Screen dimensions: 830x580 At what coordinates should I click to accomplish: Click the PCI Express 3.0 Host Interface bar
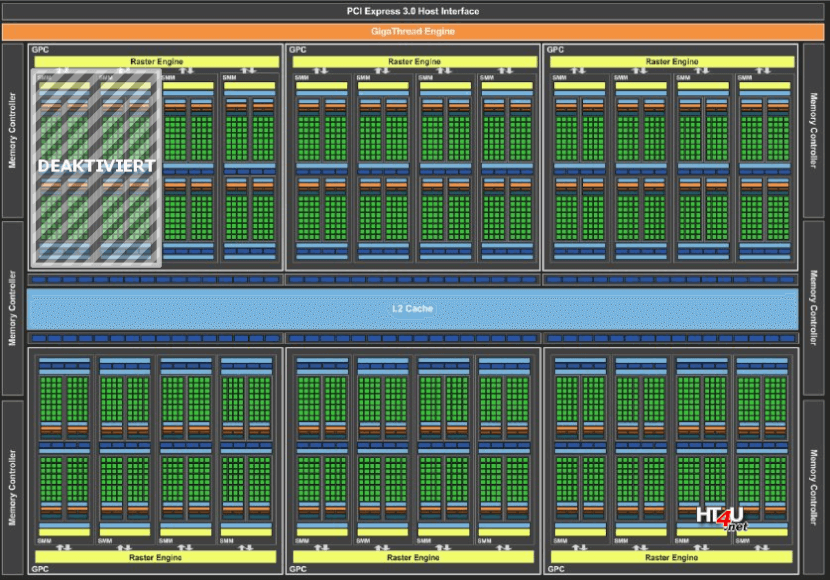(x=413, y=11)
